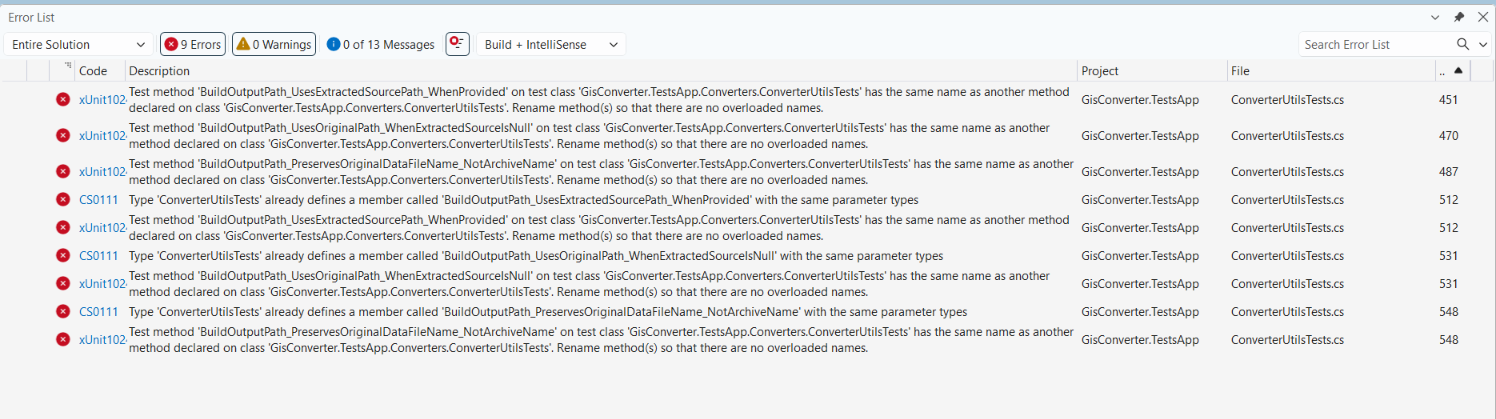Click the red error icon for line 470 row
The image size is (1496, 419).
coord(63,136)
